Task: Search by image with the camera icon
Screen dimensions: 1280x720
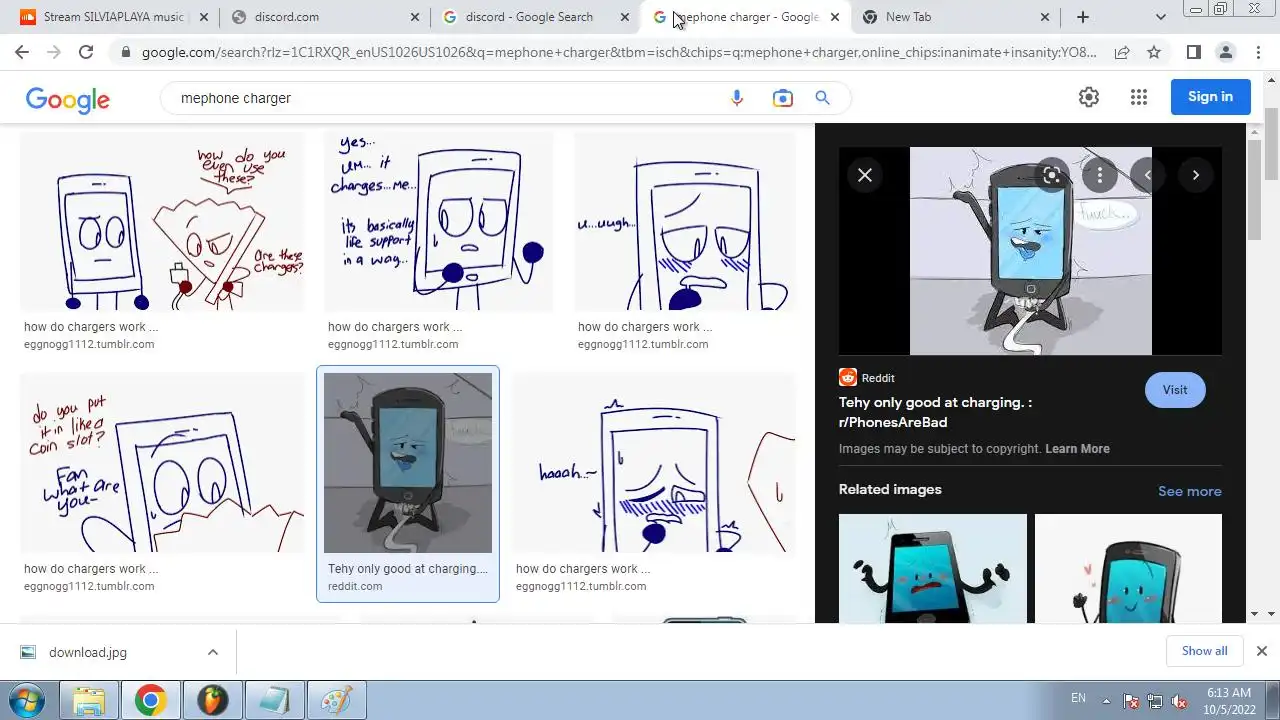Action: click(x=782, y=98)
